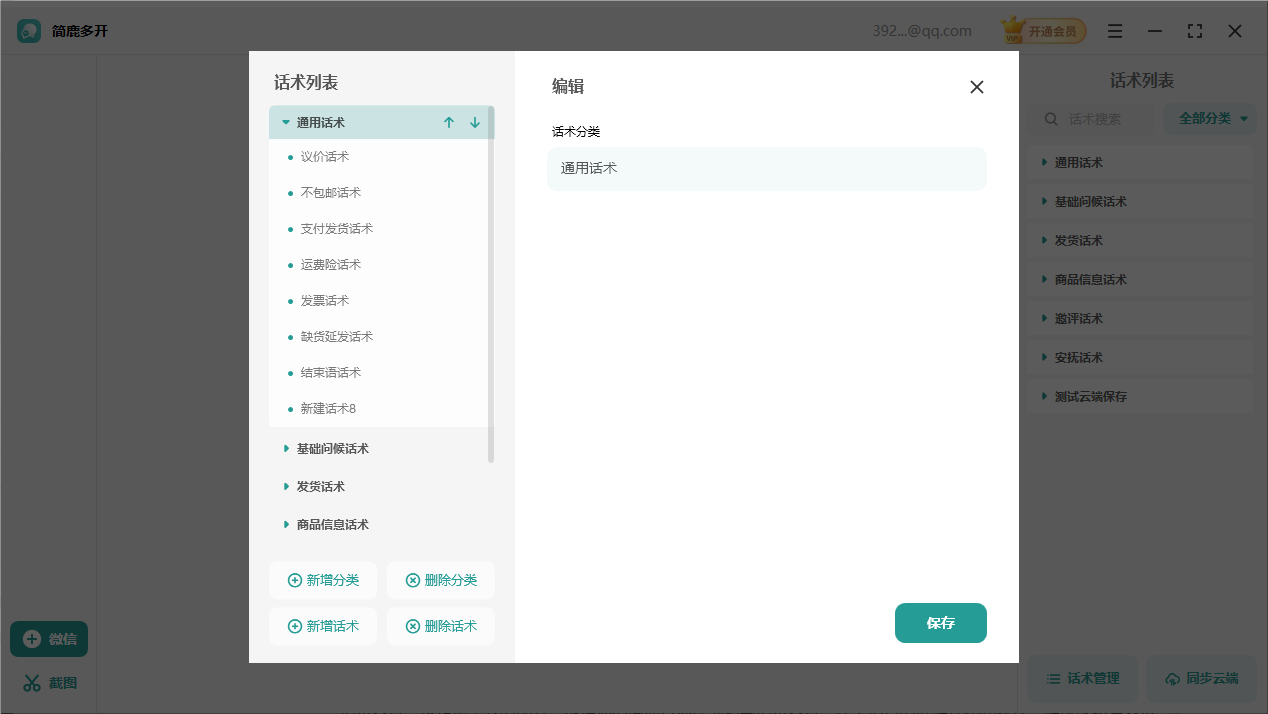This screenshot has height=714, width=1268.
Task: Click the 同步云端 cloud sync button
Action: [1200, 679]
